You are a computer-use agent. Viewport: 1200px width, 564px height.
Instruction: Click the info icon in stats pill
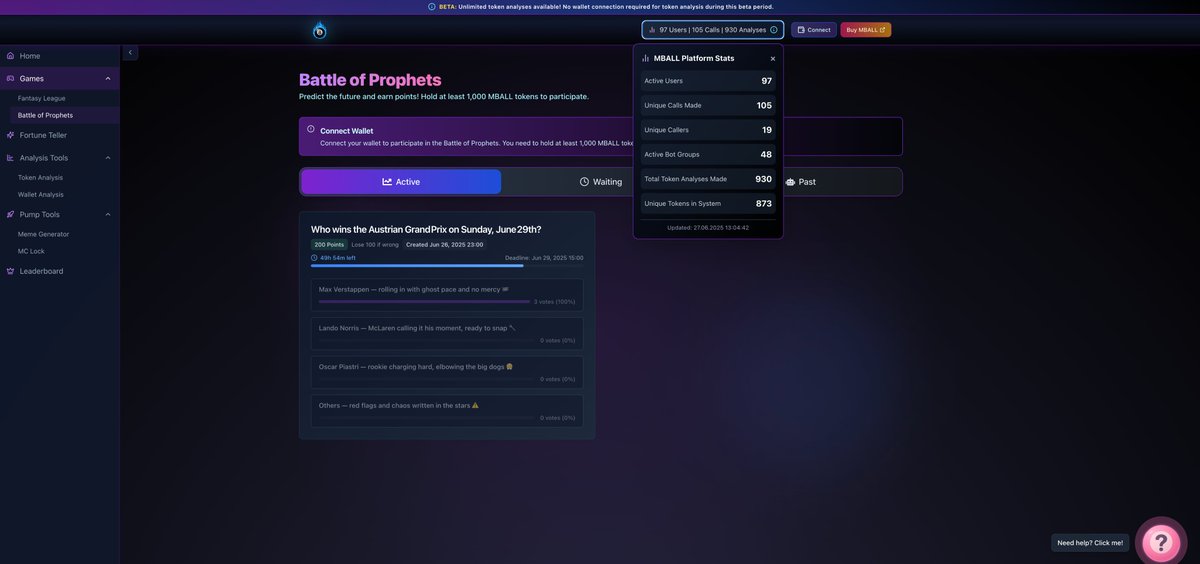tap(774, 30)
